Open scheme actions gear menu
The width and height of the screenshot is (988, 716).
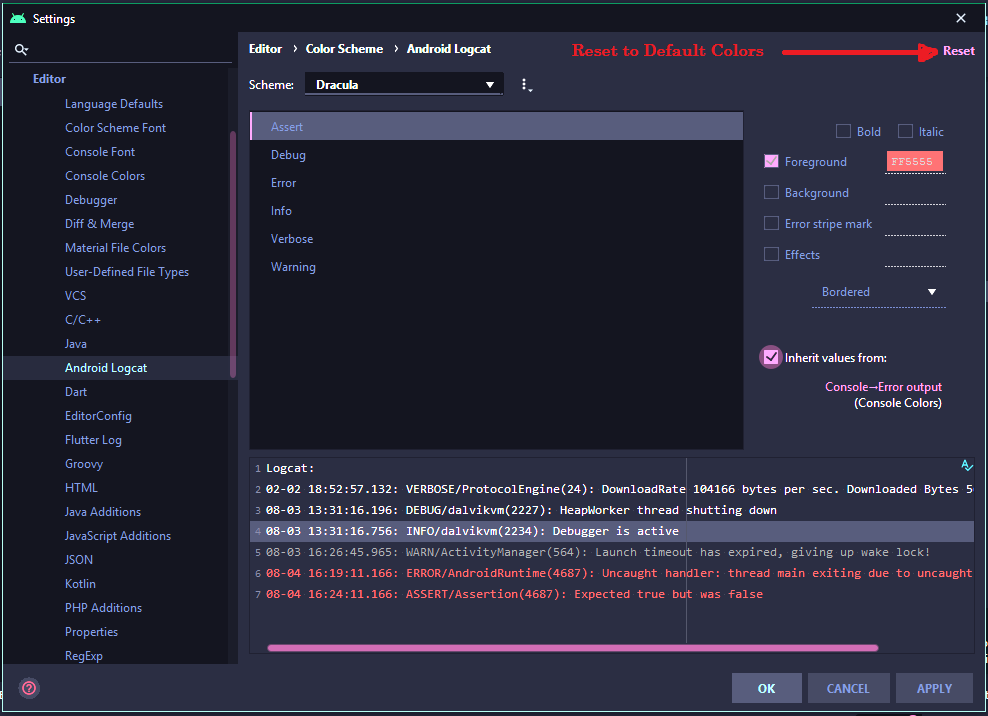click(x=525, y=85)
